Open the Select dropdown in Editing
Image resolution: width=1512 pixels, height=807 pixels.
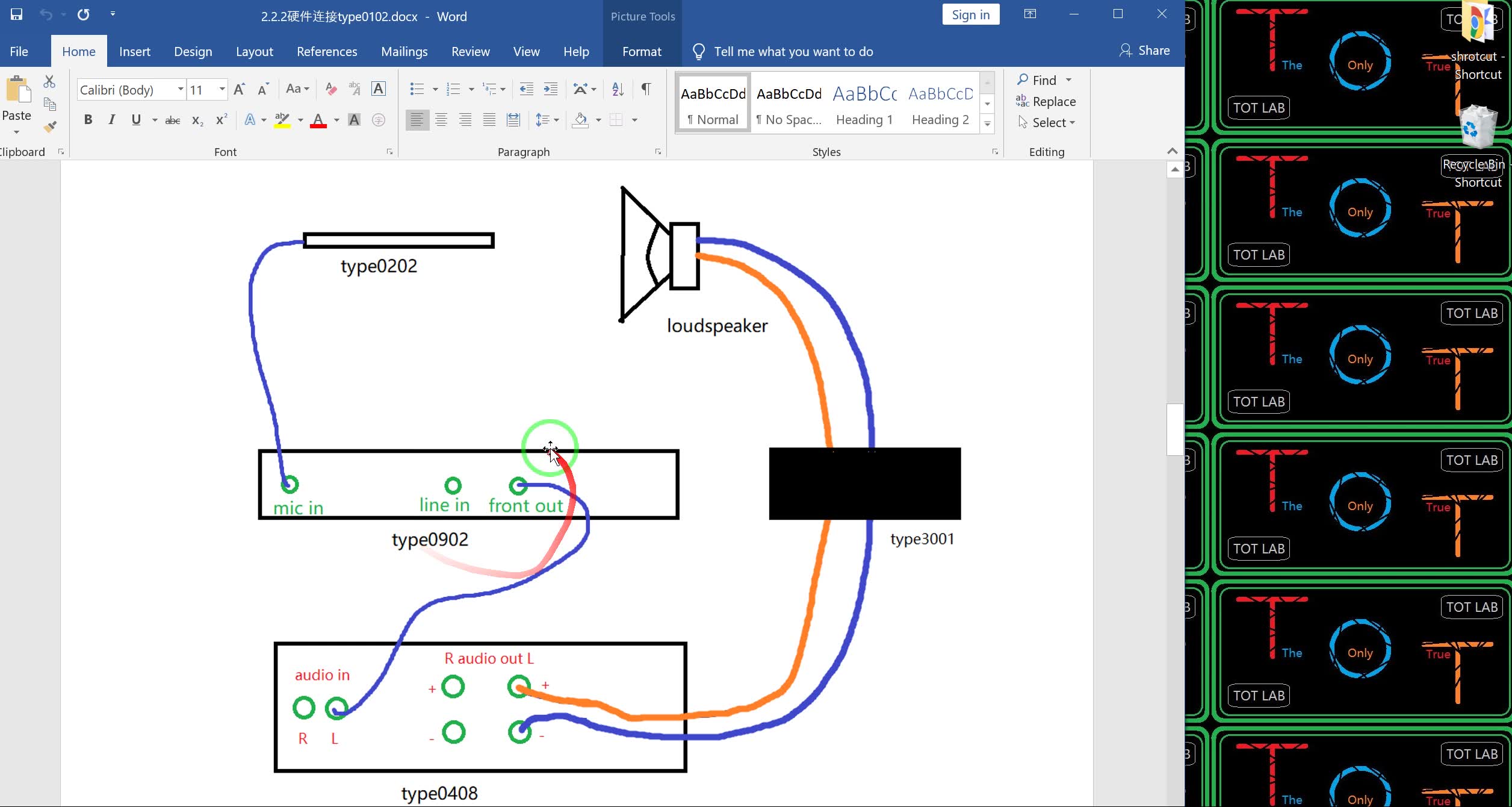tap(1053, 123)
